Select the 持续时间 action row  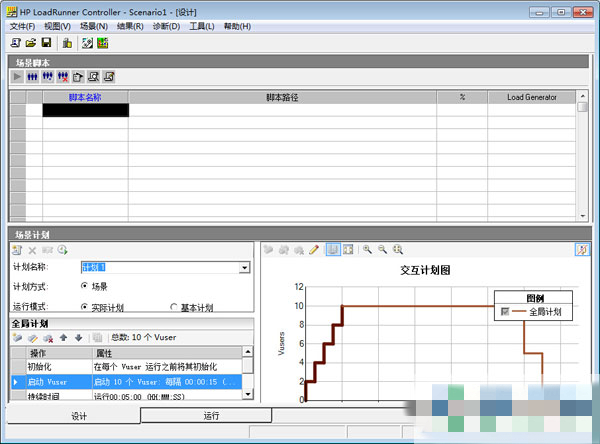(127, 396)
